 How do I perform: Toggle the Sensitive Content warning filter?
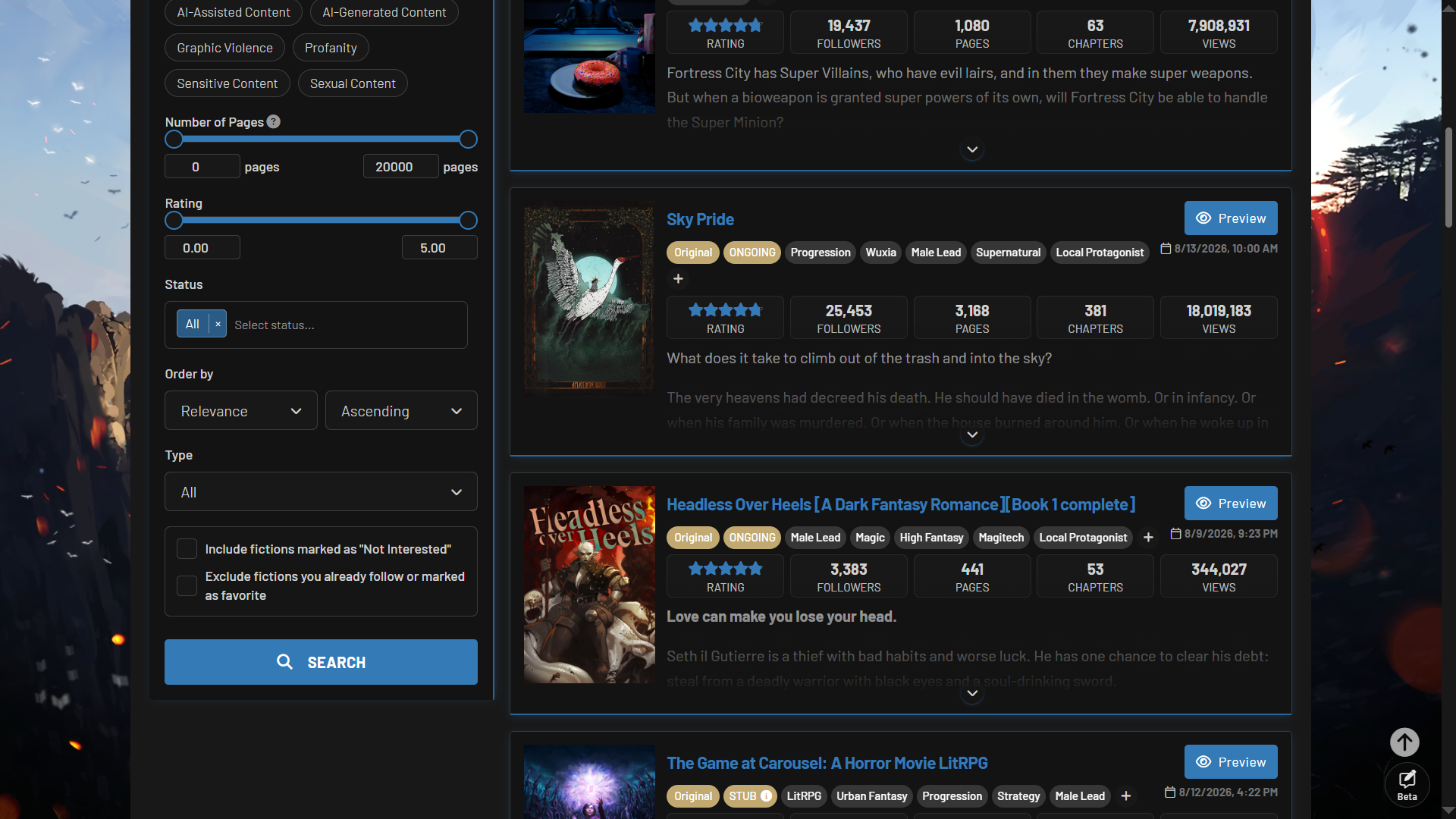[x=227, y=83]
